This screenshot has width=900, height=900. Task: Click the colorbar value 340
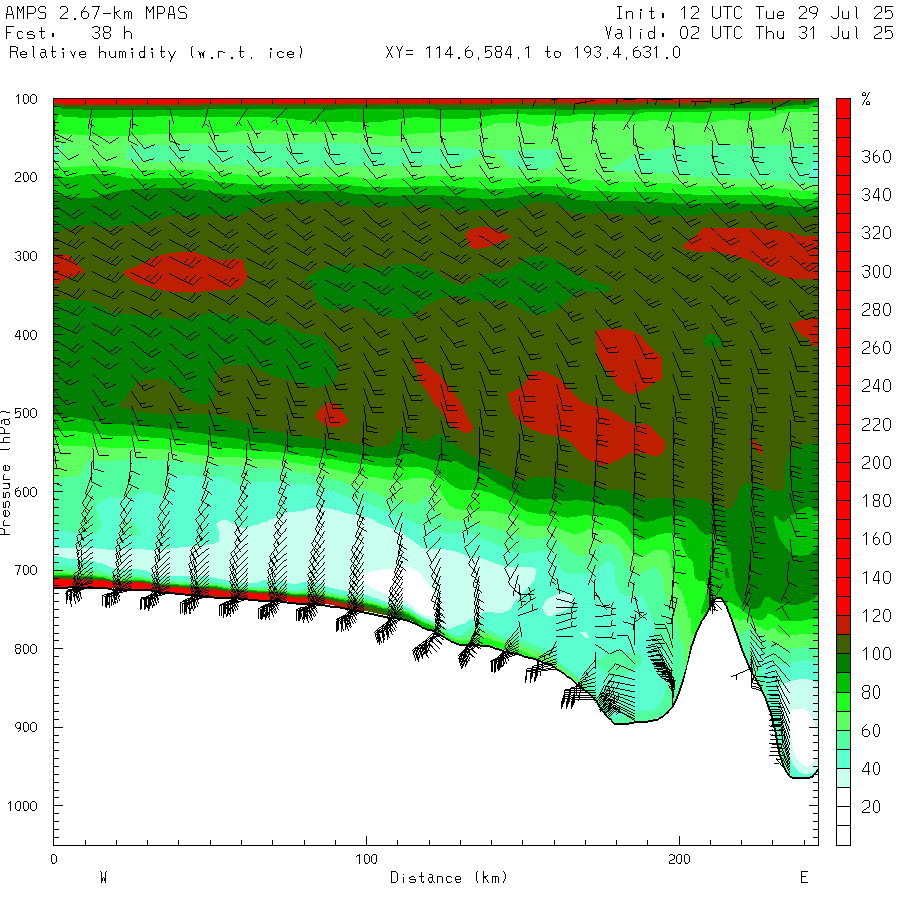pyautogui.click(x=876, y=195)
